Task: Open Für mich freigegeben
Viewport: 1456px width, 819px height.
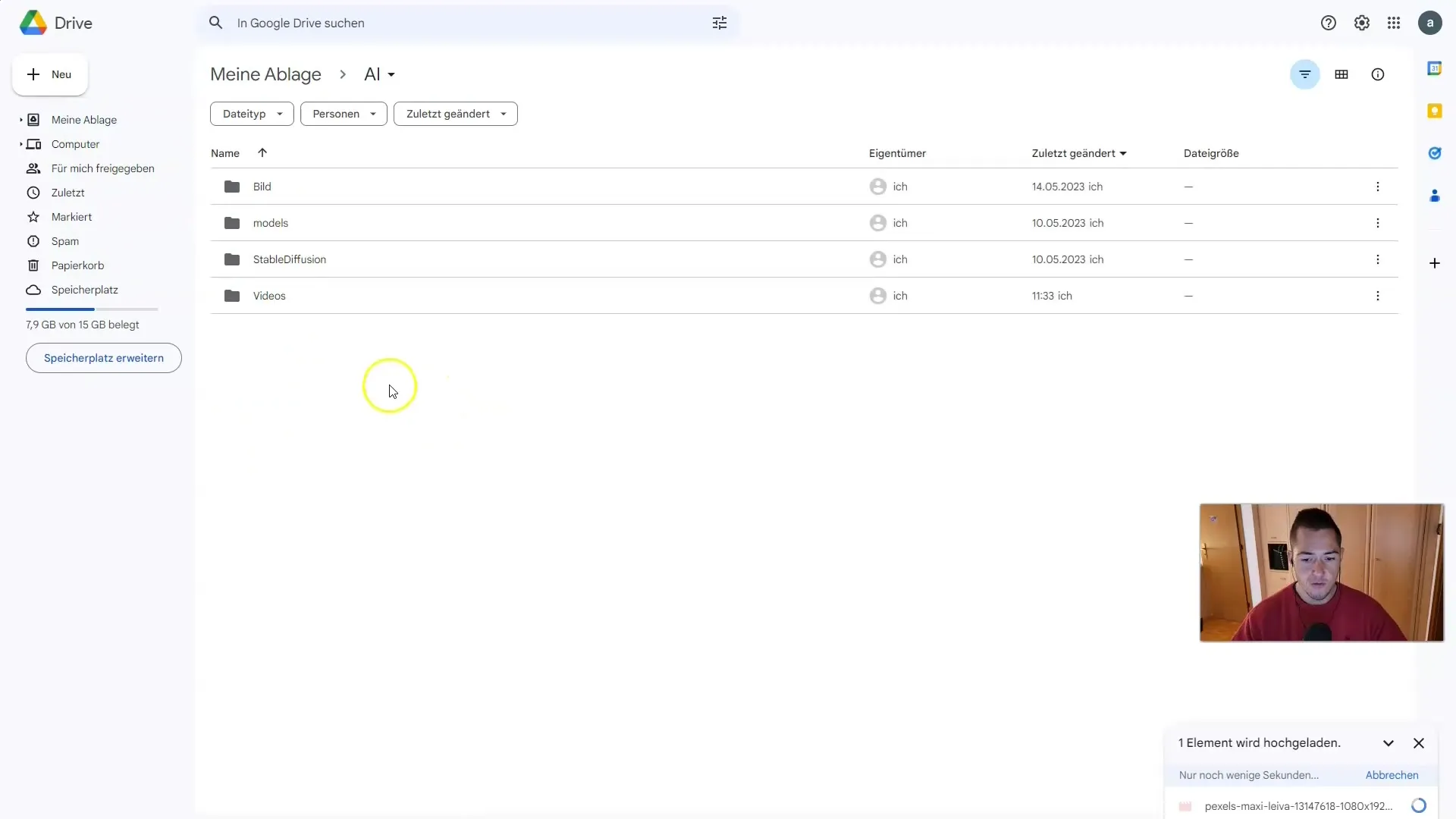Action: (x=102, y=168)
